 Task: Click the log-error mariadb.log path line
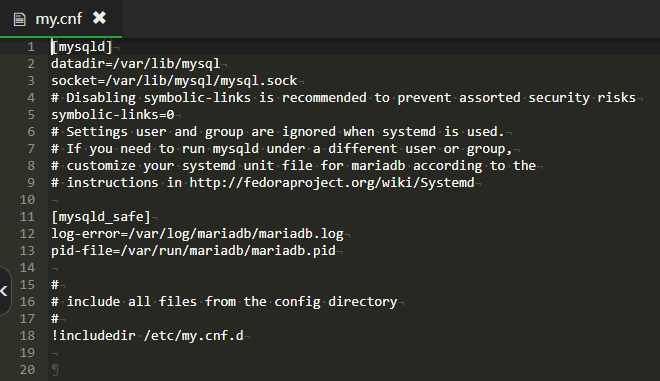pos(197,234)
